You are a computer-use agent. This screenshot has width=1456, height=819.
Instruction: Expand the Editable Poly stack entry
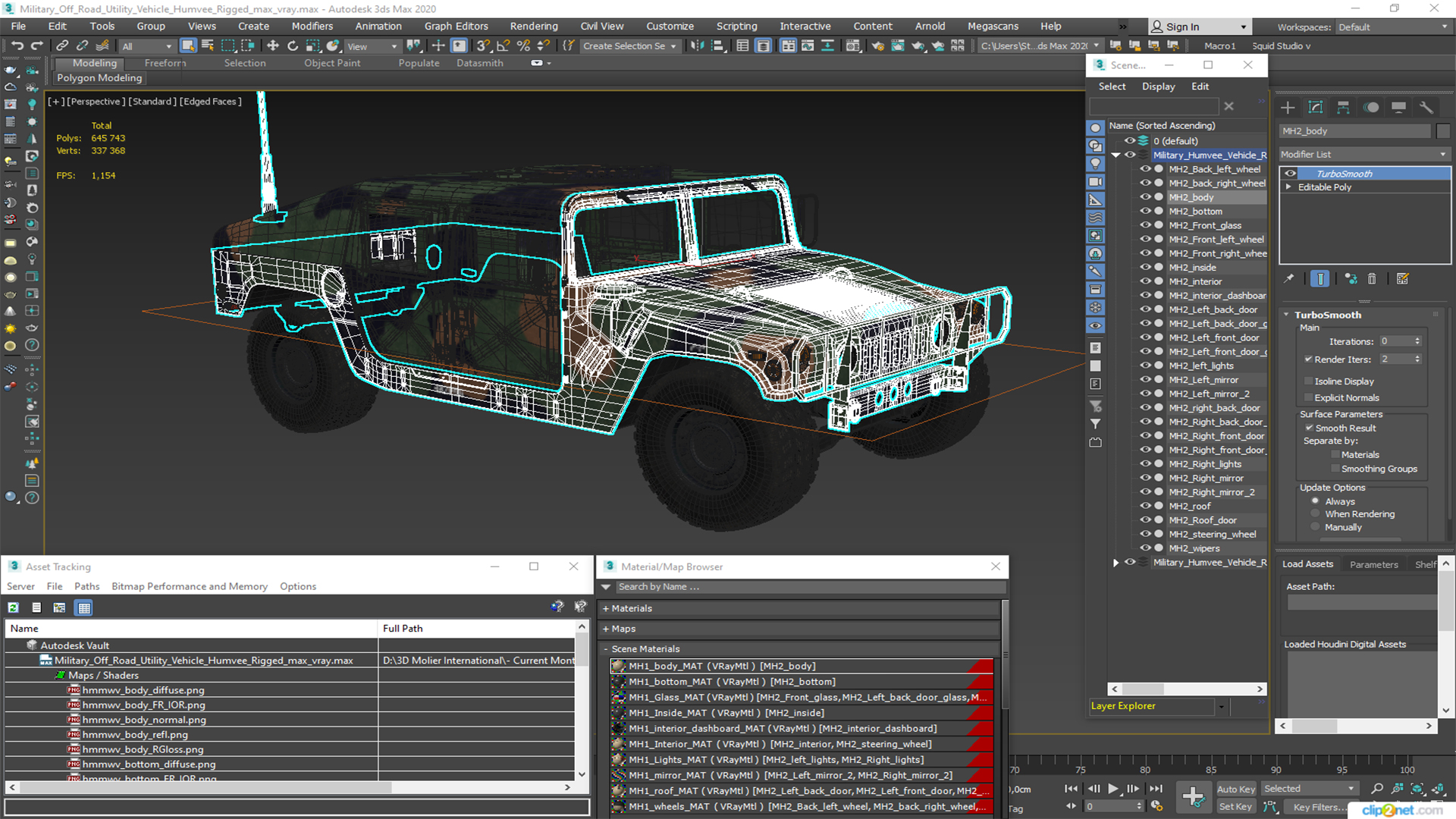coord(1288,187)
